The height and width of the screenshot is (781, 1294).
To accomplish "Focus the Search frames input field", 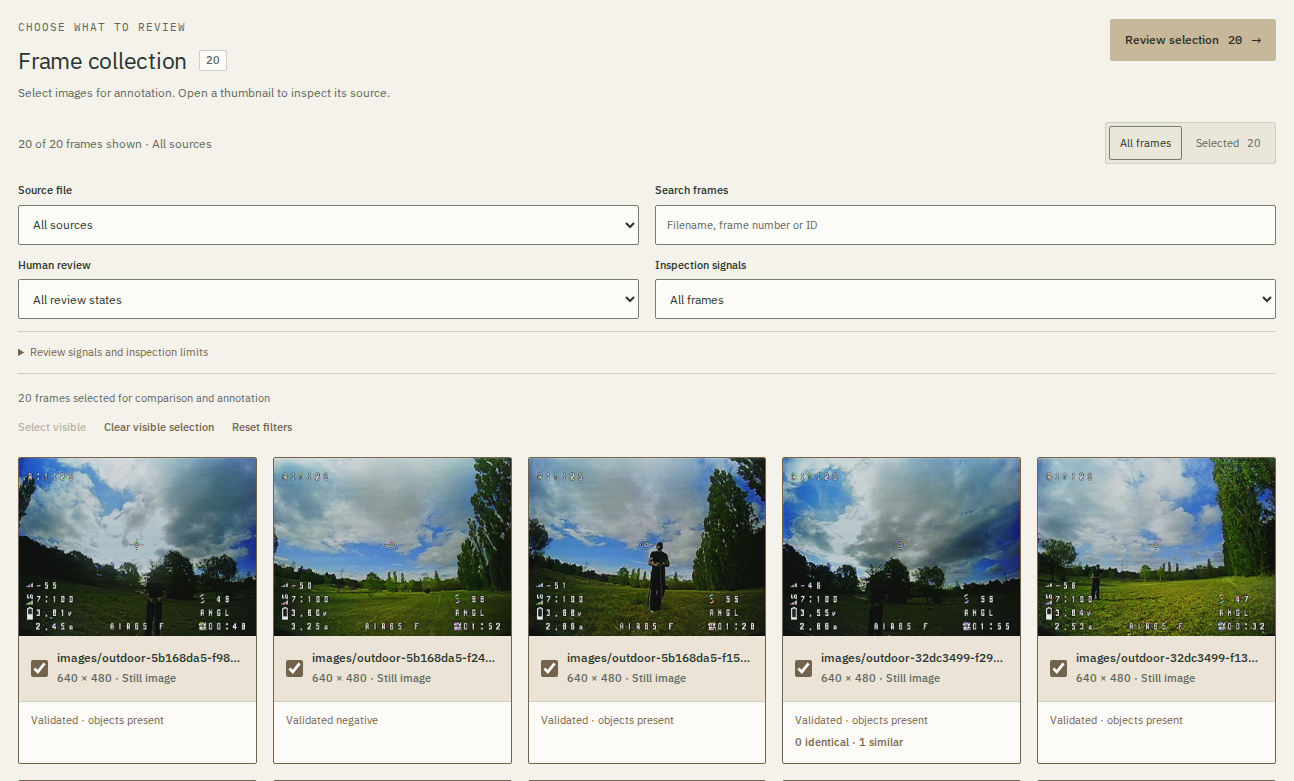I will [x=965, y=225].
